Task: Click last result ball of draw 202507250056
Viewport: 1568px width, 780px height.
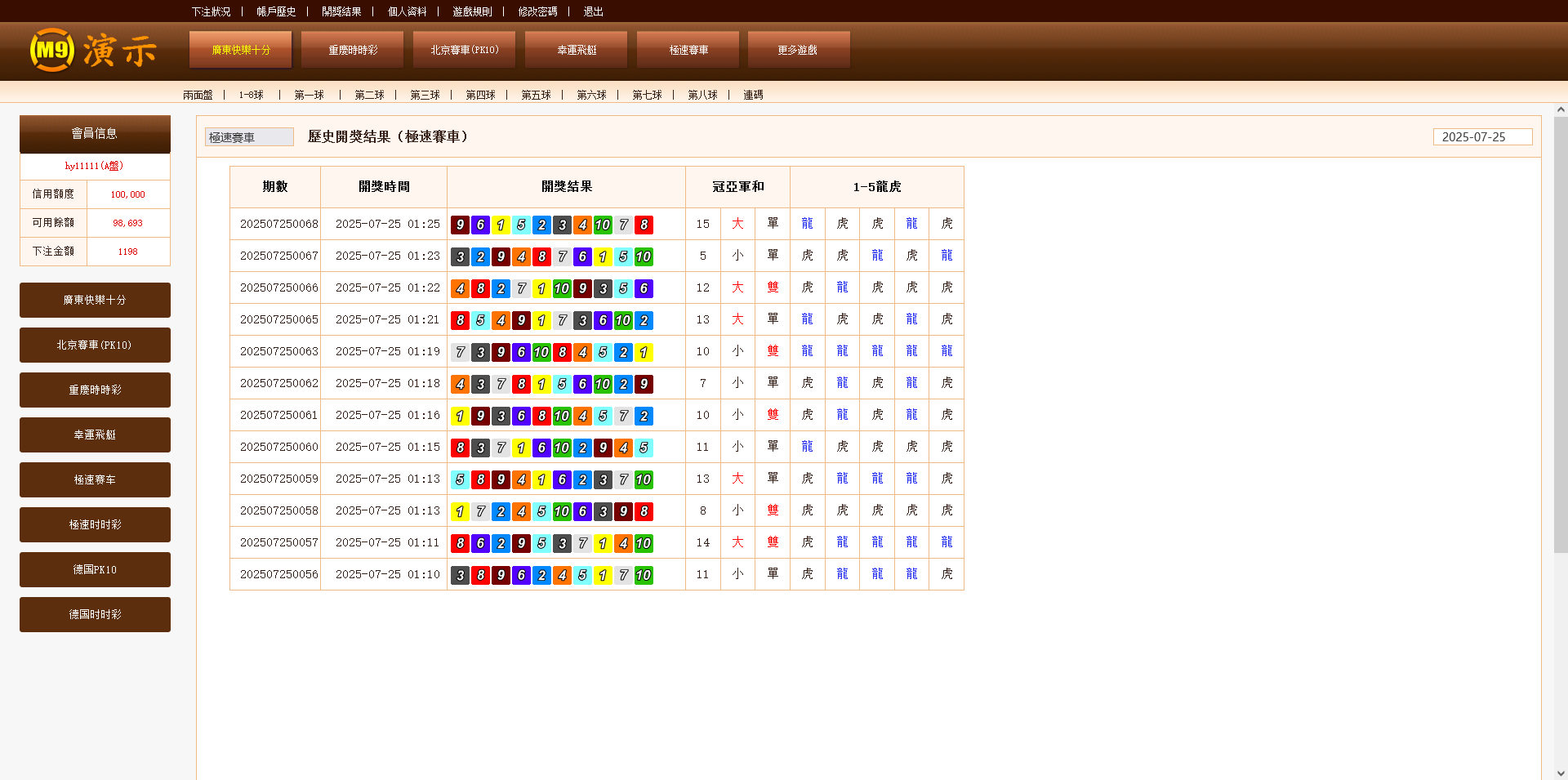Action: (x=644, y=575)
